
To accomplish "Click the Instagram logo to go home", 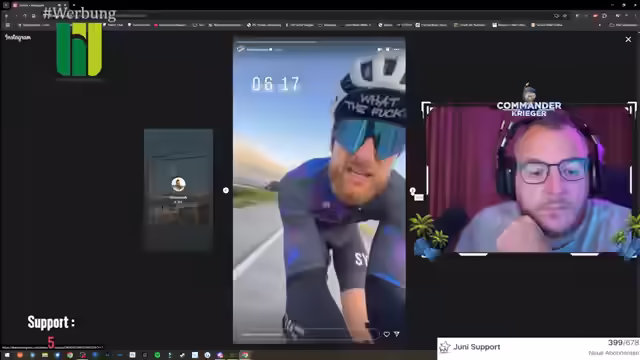I will [x=18, y=38].
